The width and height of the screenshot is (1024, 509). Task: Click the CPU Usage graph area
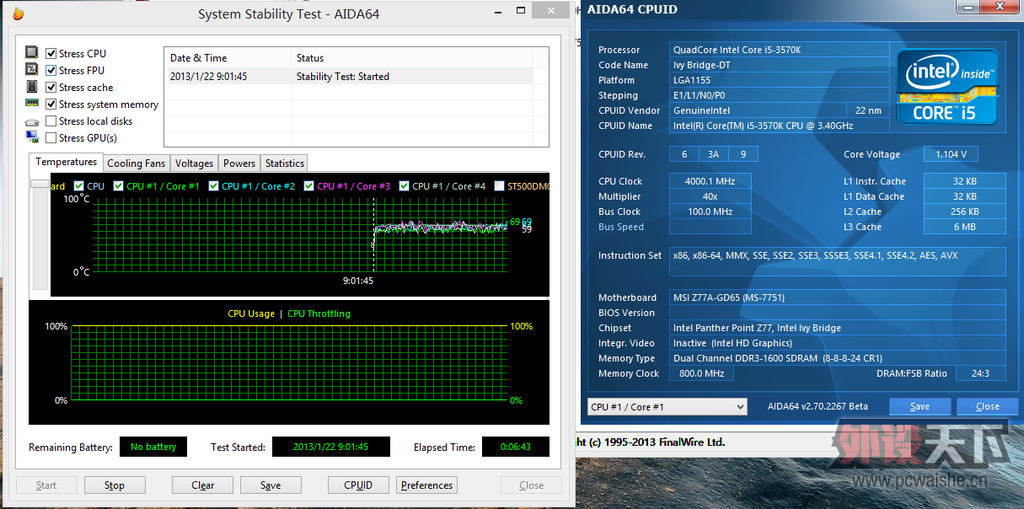[x=289, y=363]
